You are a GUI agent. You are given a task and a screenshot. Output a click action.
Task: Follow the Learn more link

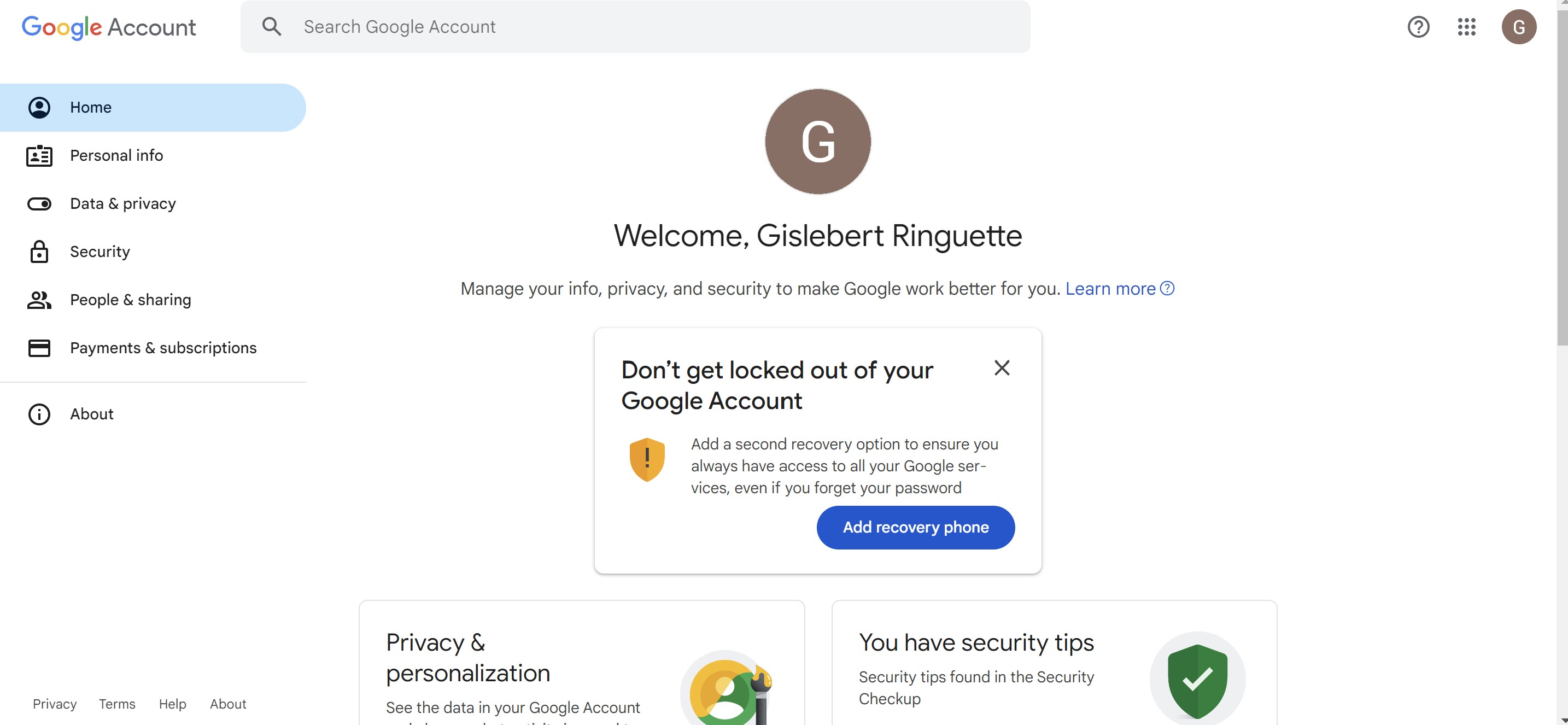point(1110,289)
